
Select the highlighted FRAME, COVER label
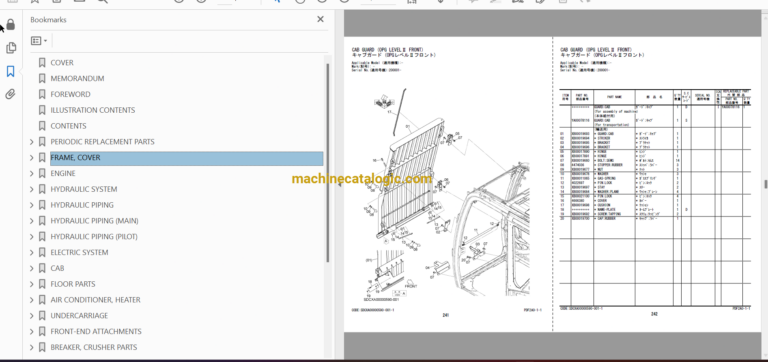coord(75,158)
